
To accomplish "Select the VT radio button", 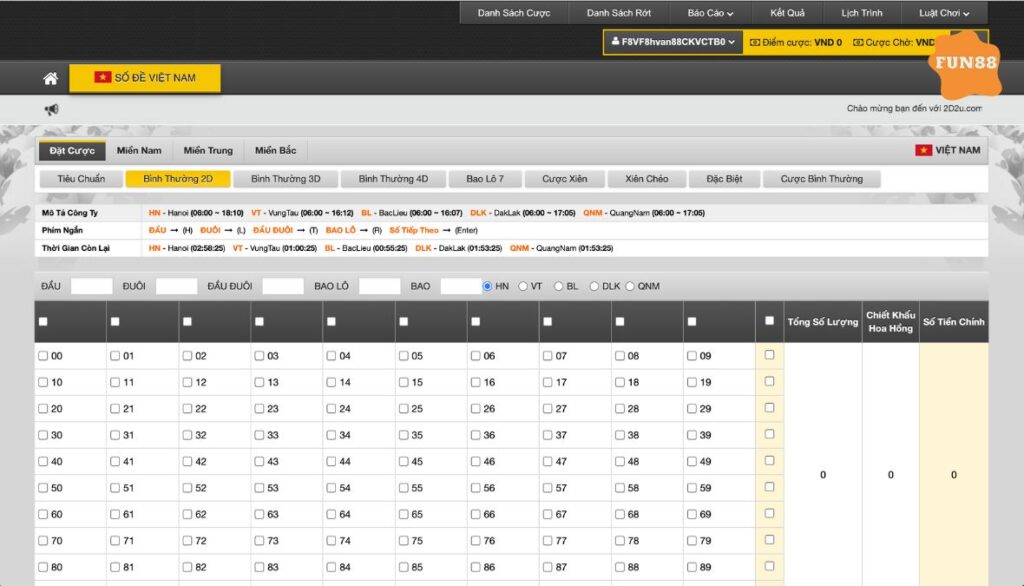I will (522, 286).
